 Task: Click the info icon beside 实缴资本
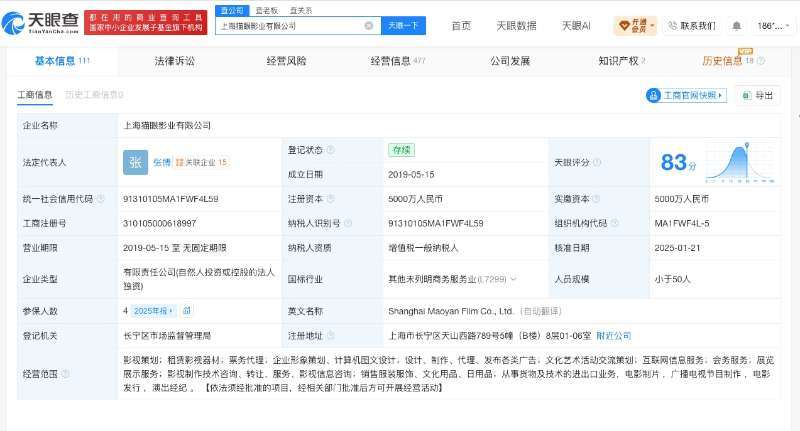point(596,199)
